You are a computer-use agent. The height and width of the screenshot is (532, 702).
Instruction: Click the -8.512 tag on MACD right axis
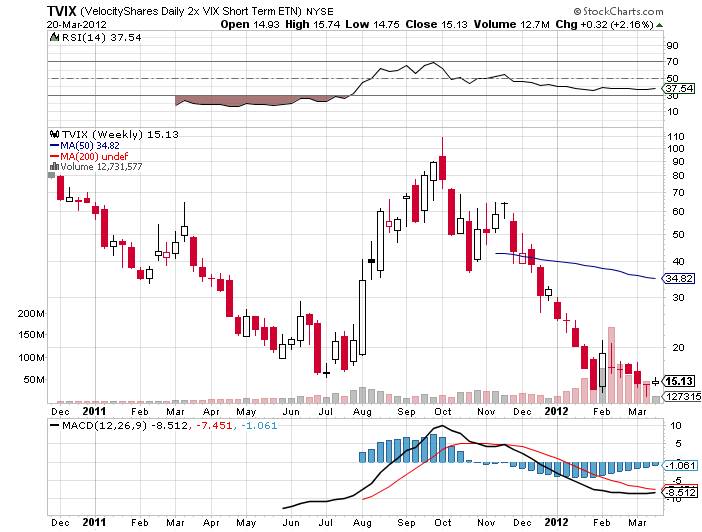coord(681,493)
